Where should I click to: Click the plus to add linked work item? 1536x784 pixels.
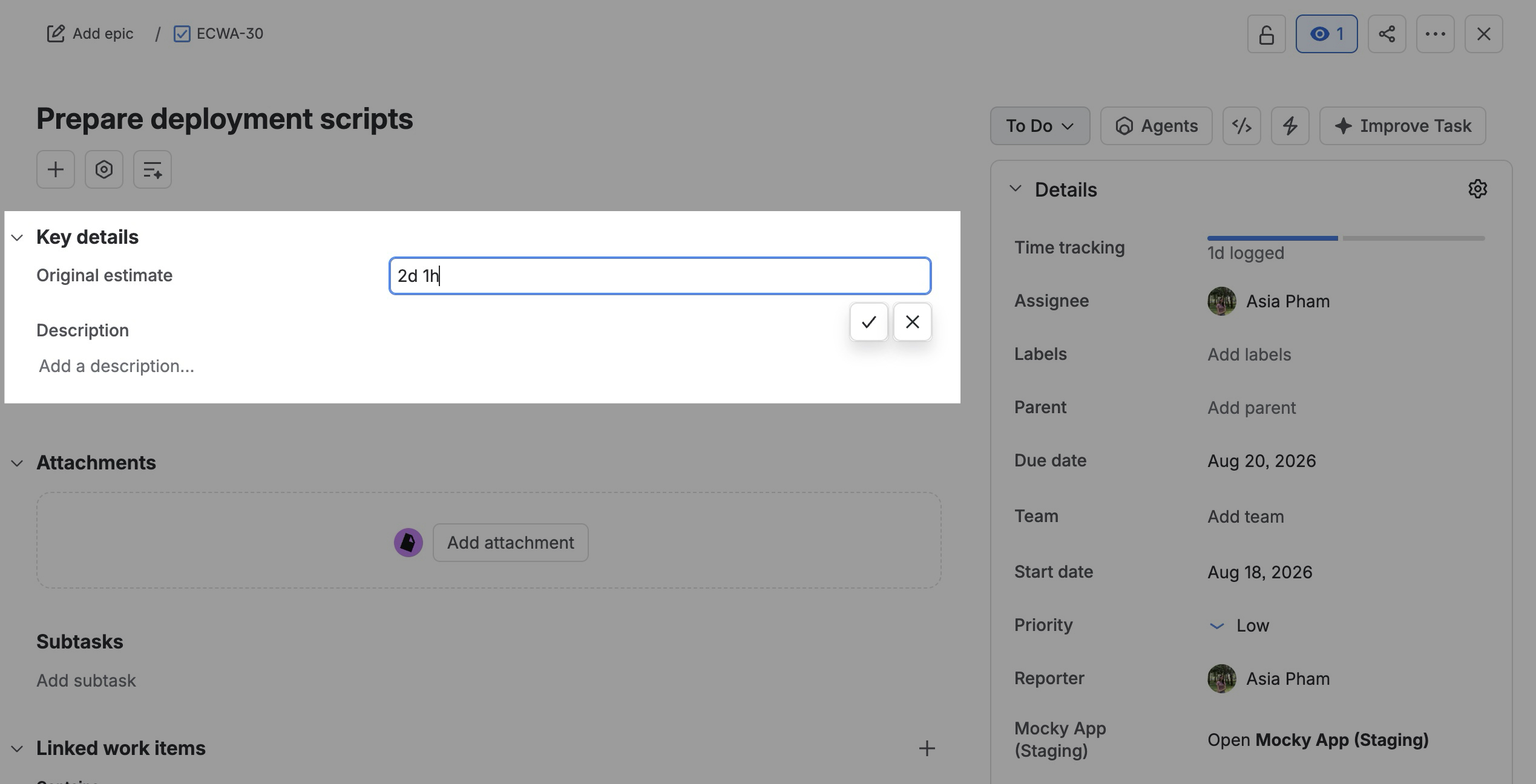927,748
